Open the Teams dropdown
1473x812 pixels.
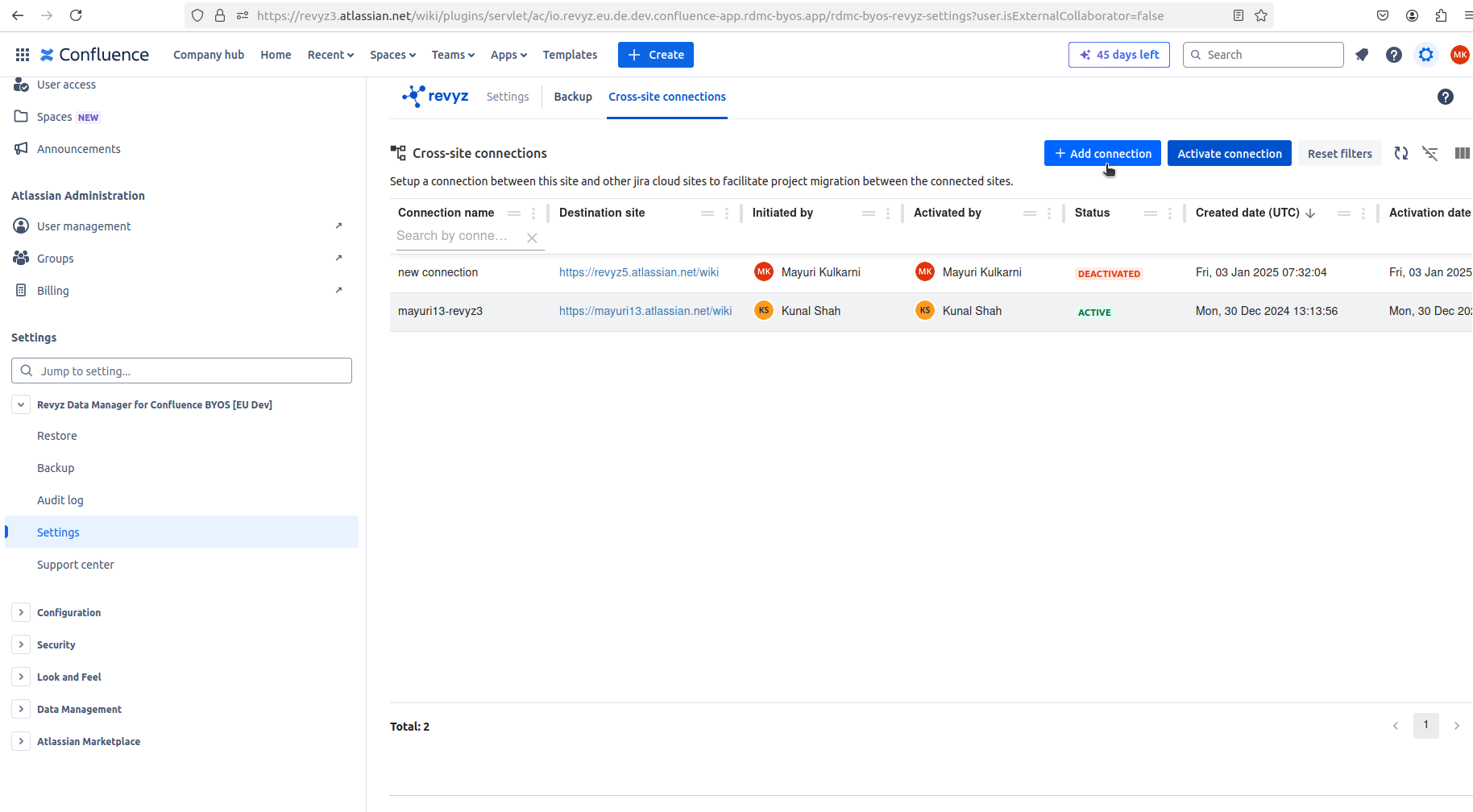453,55
